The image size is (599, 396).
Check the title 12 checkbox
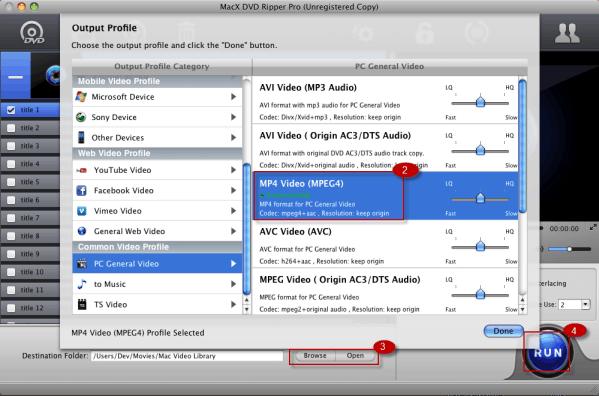tap(11, 308)
